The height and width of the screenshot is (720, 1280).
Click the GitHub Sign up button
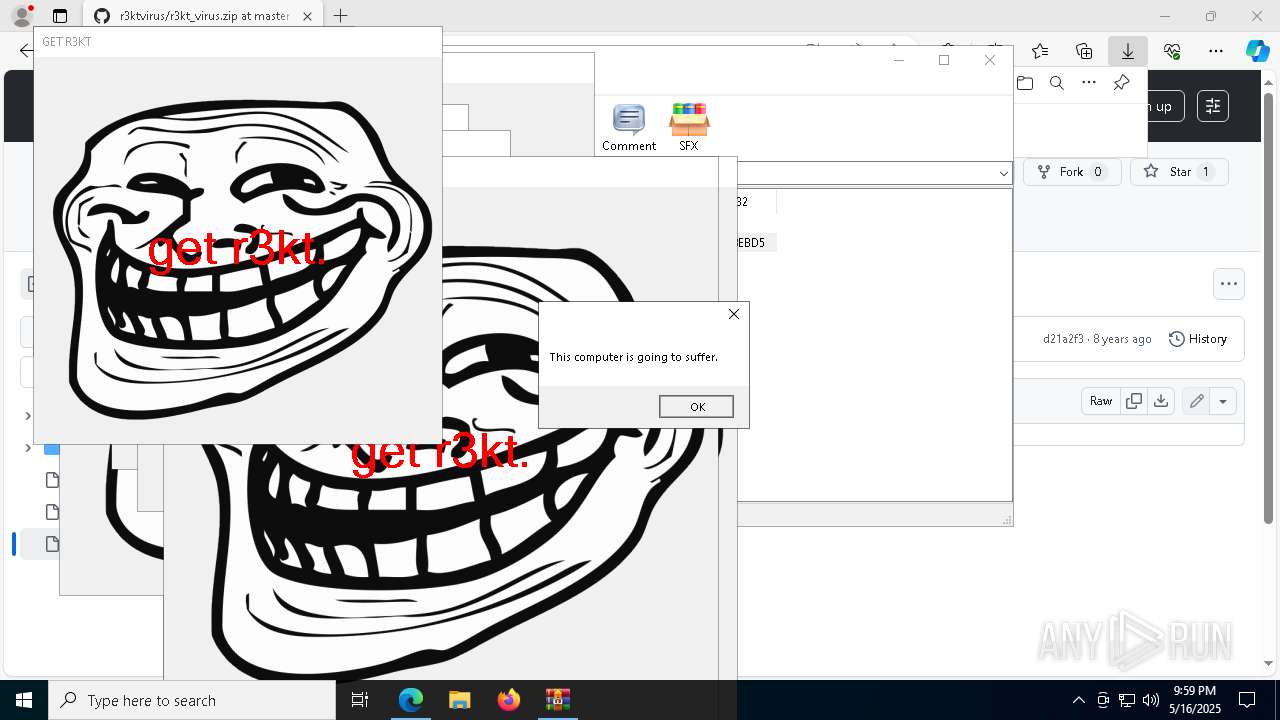pos(1165,106)
